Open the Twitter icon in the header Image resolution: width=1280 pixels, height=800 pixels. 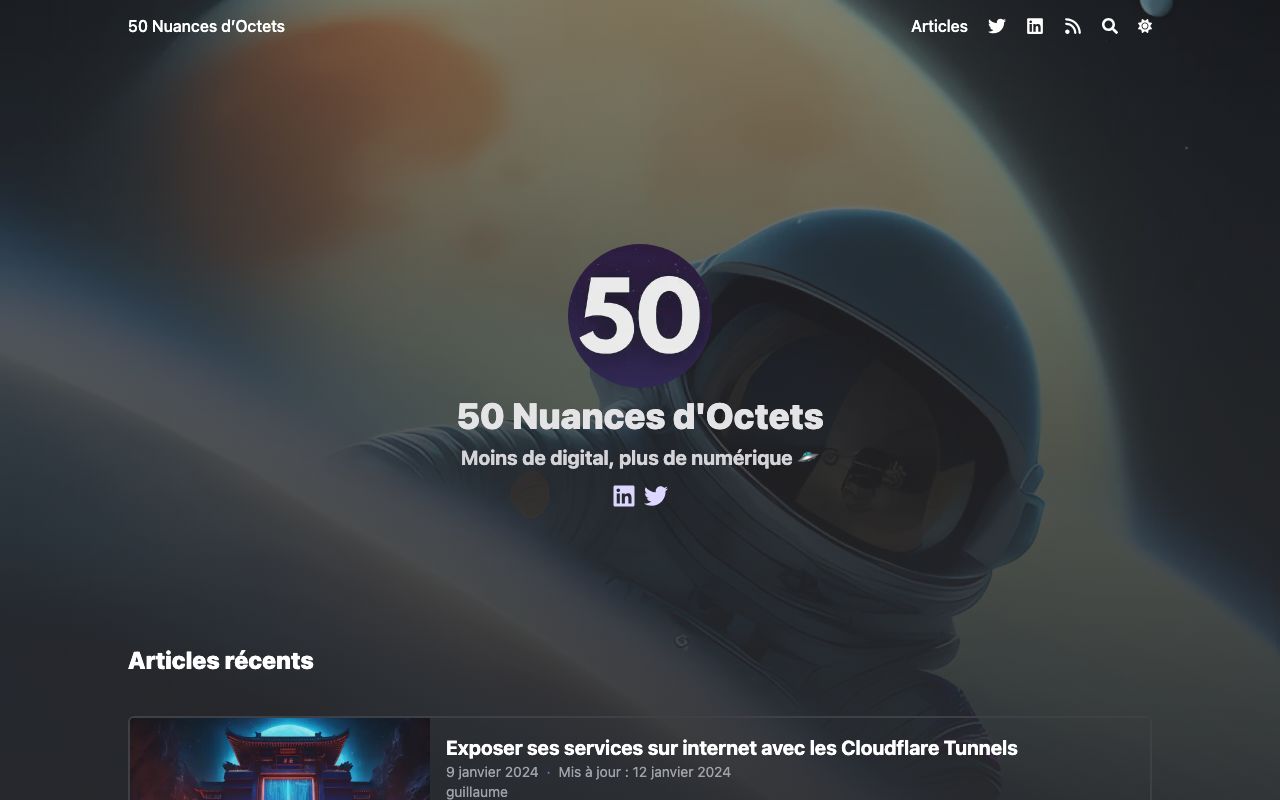(997, 27)
